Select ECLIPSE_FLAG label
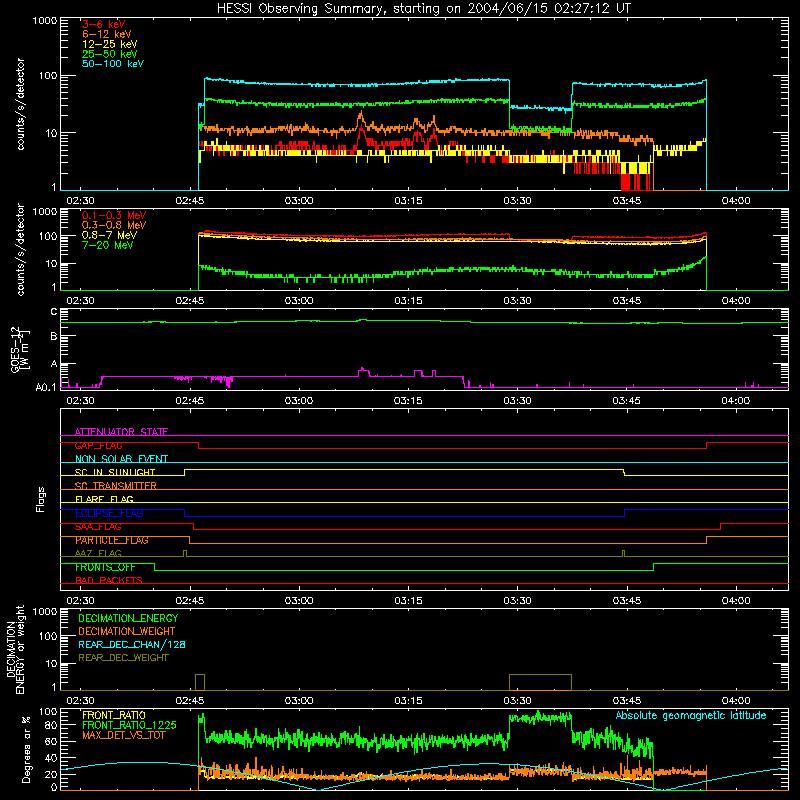The height and width of the screenshot is (800, 800). [109, 513]
